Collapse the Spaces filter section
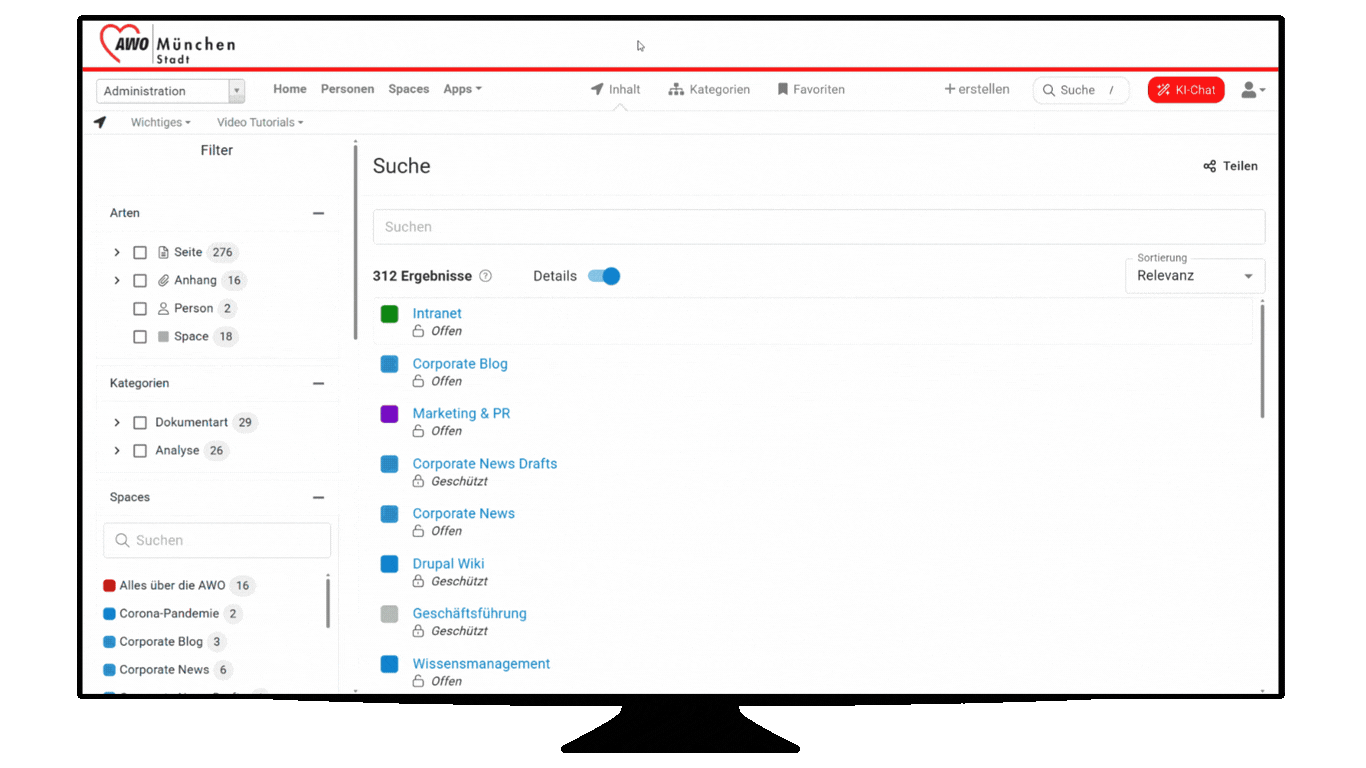This screenshot has width=1366, height=768. (x=319, y=497)
